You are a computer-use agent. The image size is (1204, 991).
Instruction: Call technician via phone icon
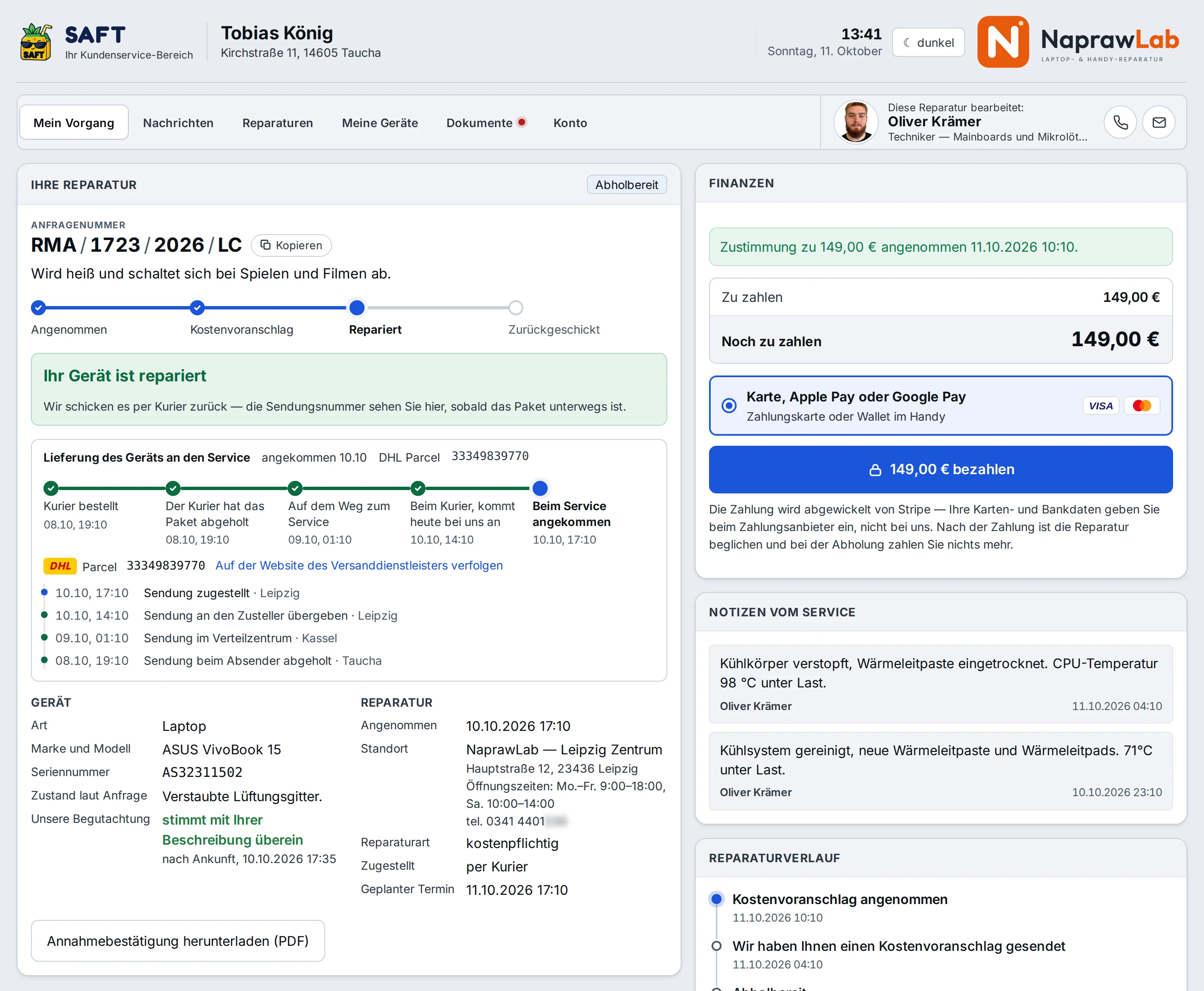pos(1120,122)
